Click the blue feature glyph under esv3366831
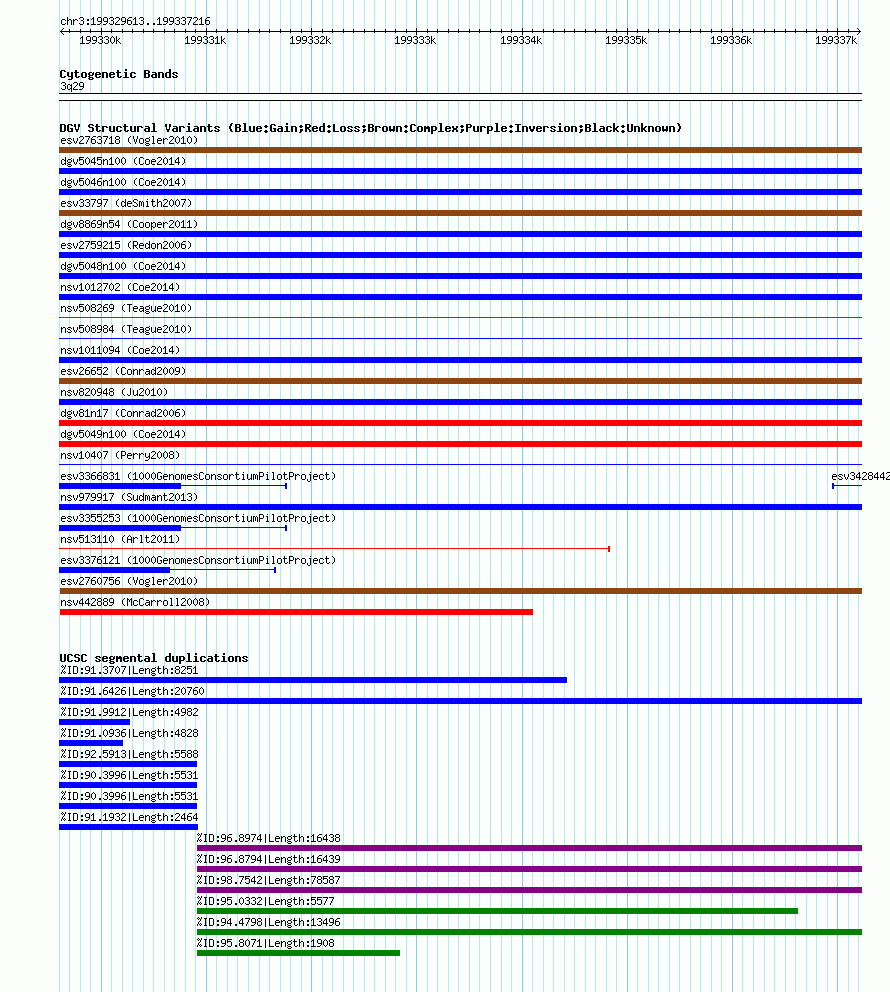Image resolution: width=890 pixels, height=992 pixels. coord(173,486)
